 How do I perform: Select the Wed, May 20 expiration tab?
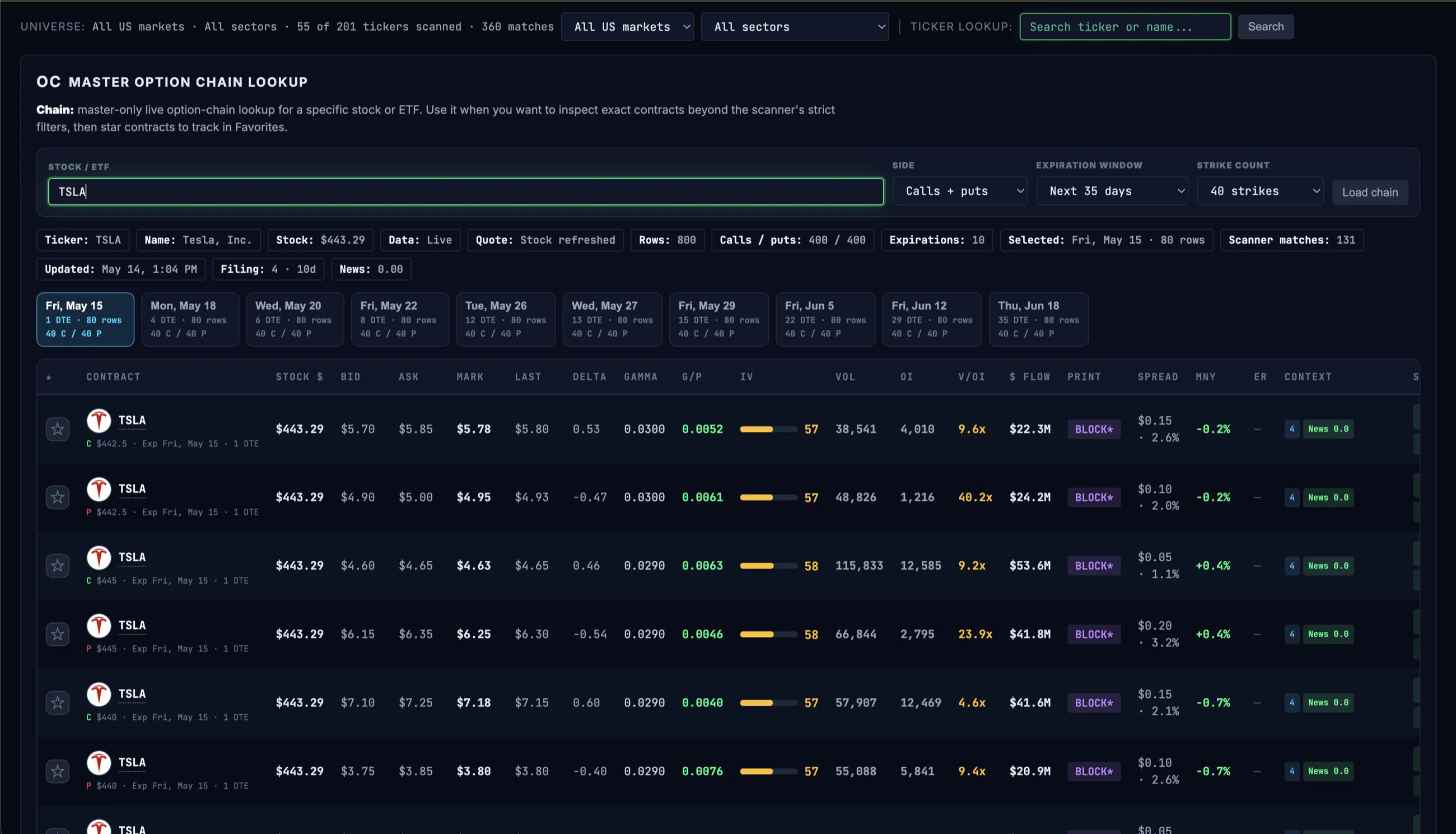tap(295, 320)
